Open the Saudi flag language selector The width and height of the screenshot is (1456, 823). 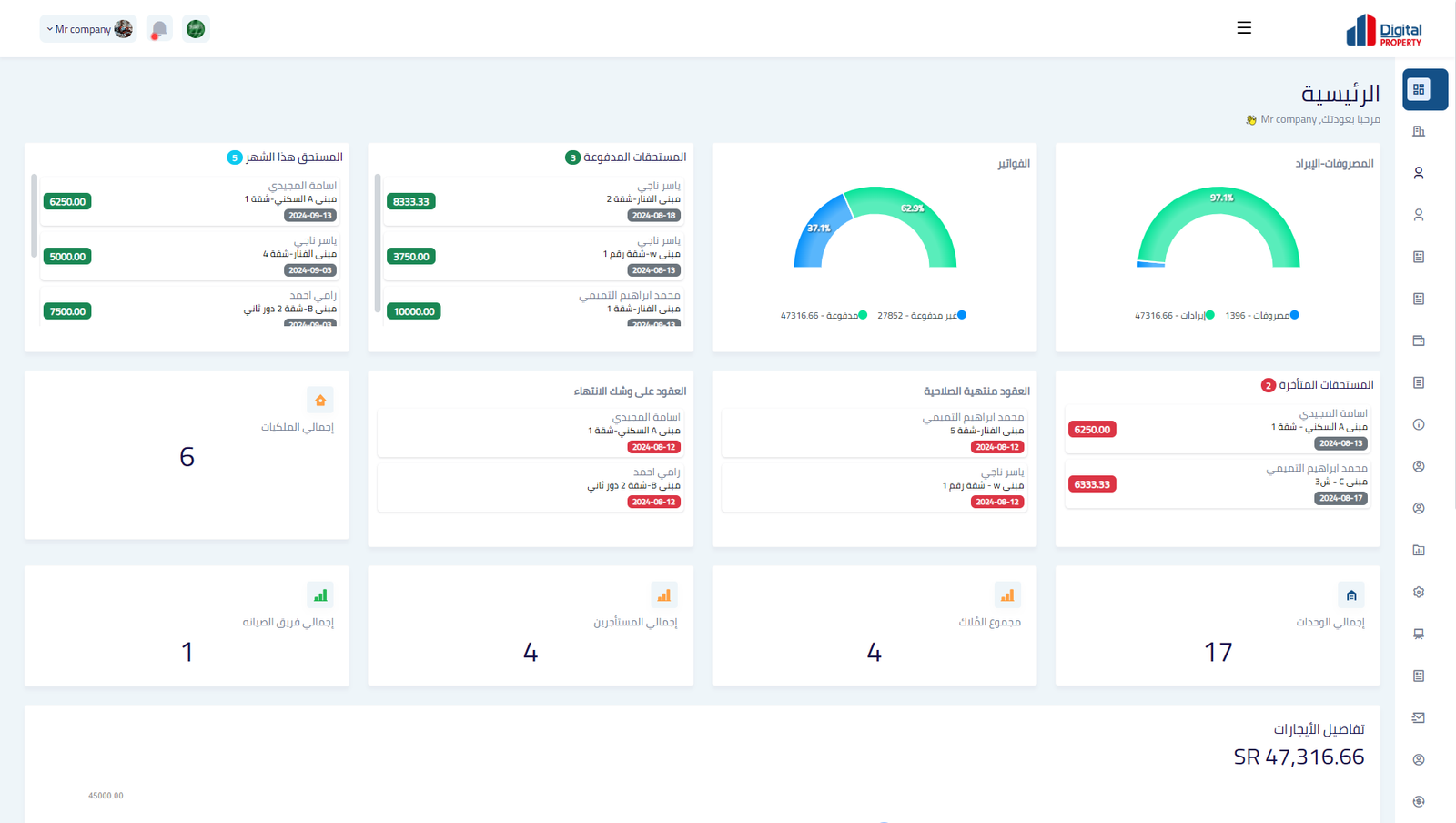(x=196, y=29)
